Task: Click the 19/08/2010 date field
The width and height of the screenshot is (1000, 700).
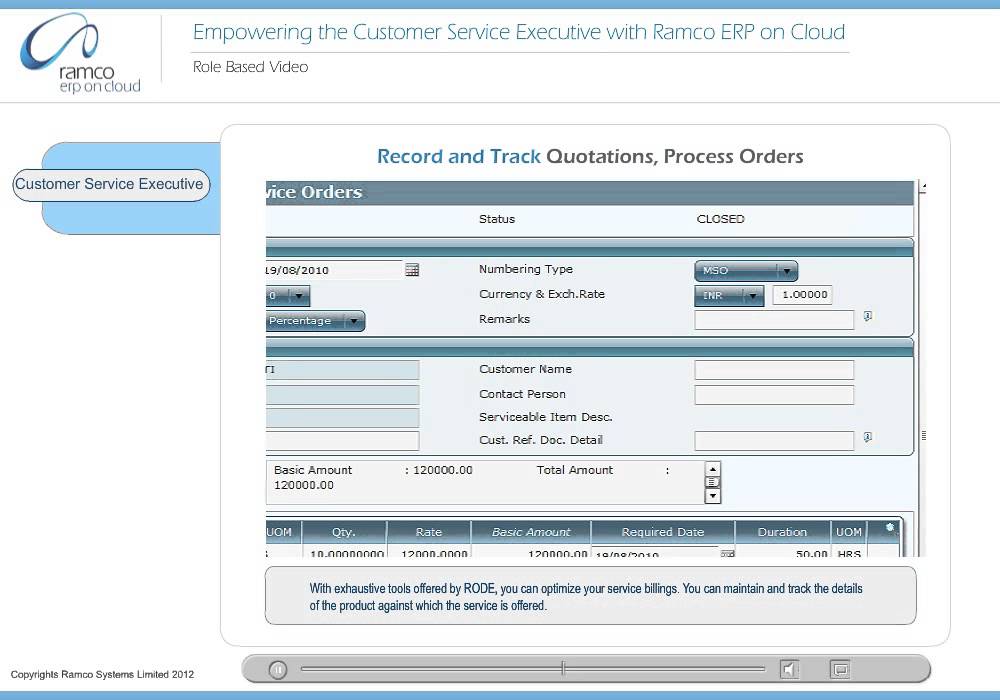Action: 334,270
